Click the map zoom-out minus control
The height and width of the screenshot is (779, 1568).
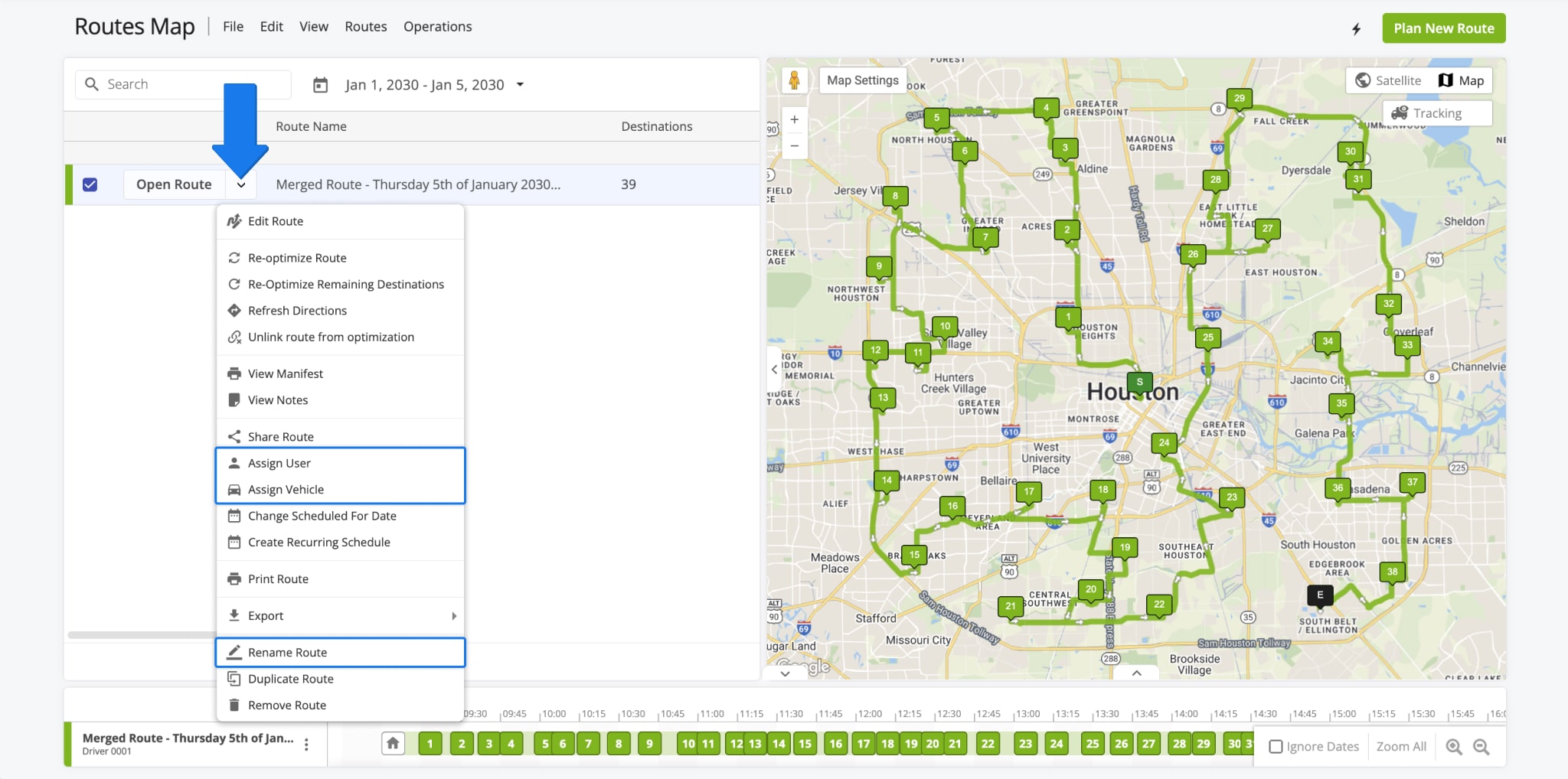[x=795, y=145]
